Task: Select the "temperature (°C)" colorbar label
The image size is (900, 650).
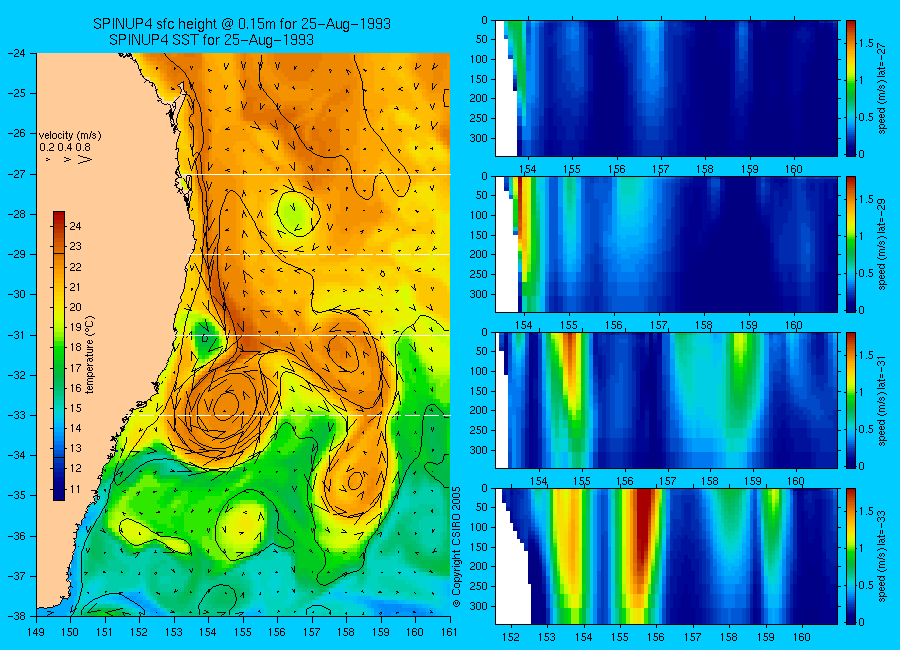Action: tap(90, 354)
